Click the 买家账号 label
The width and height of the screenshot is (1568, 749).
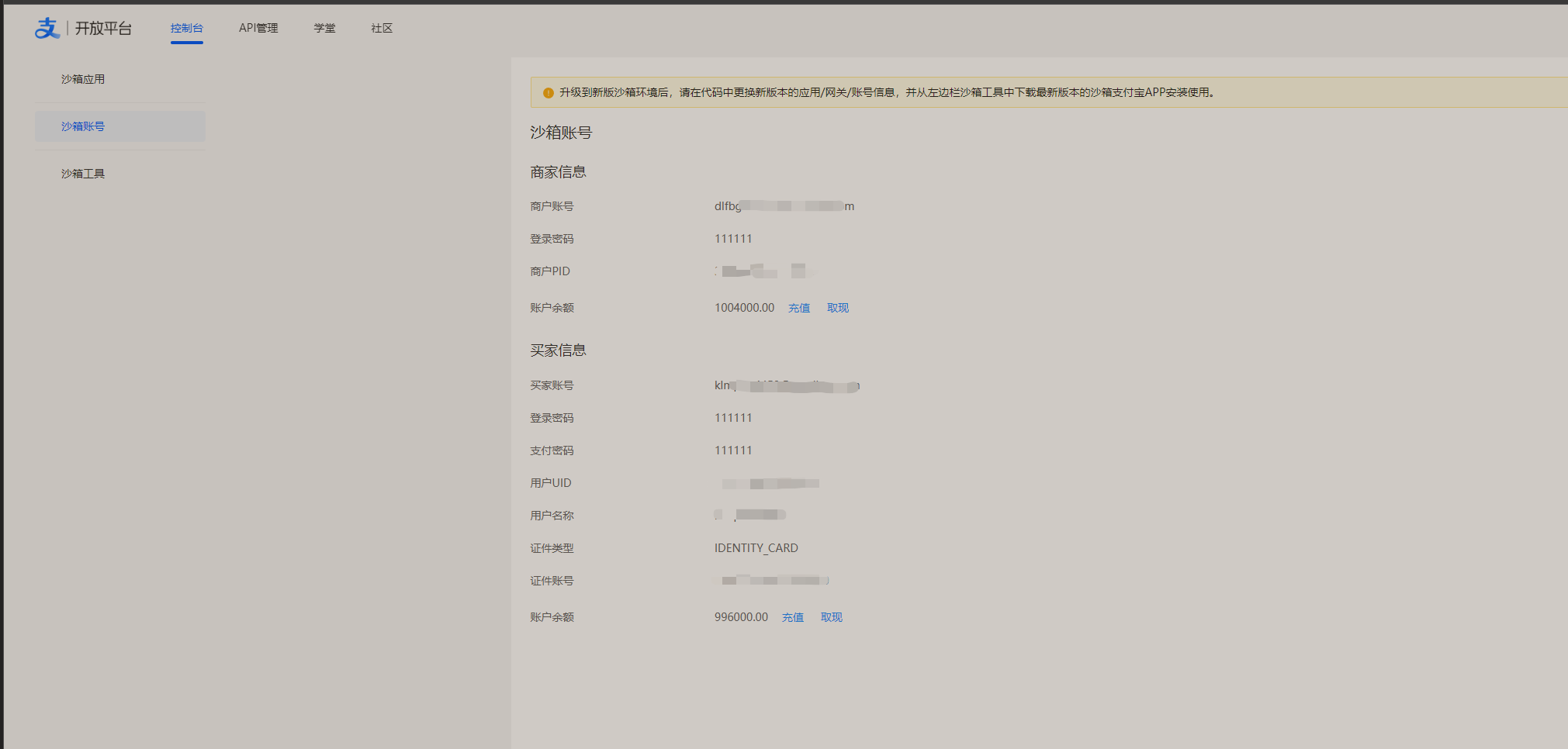552,385
